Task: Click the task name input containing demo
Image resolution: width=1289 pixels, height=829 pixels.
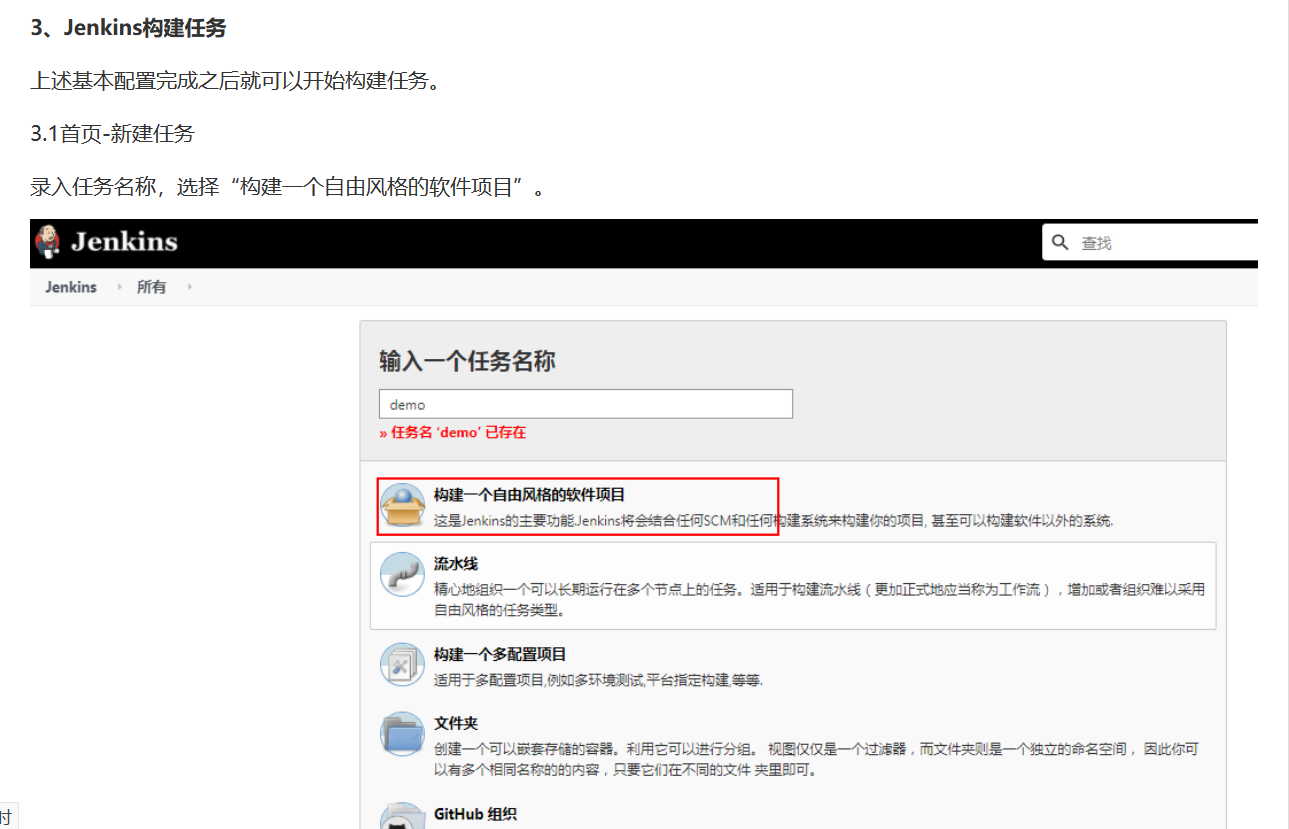Action: (x=586, y=404)
